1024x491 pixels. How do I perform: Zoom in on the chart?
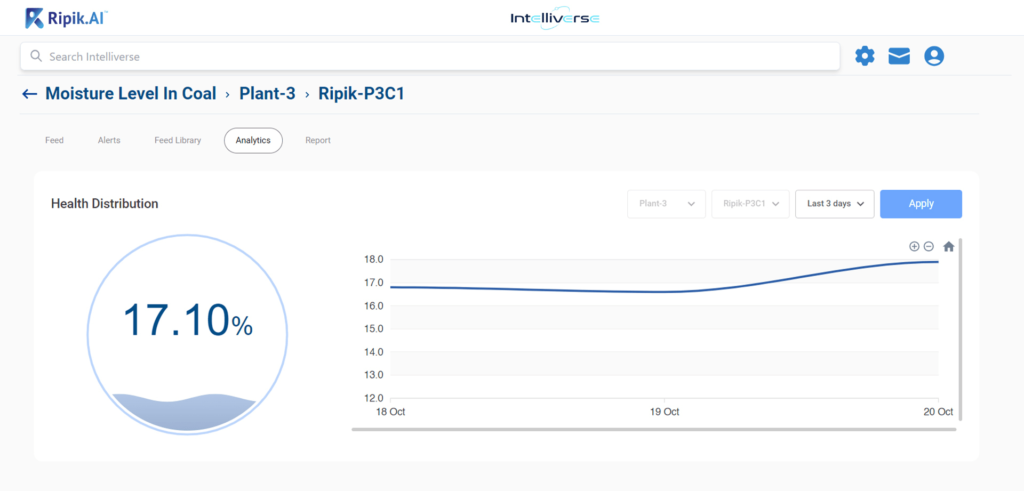[914, 246]
